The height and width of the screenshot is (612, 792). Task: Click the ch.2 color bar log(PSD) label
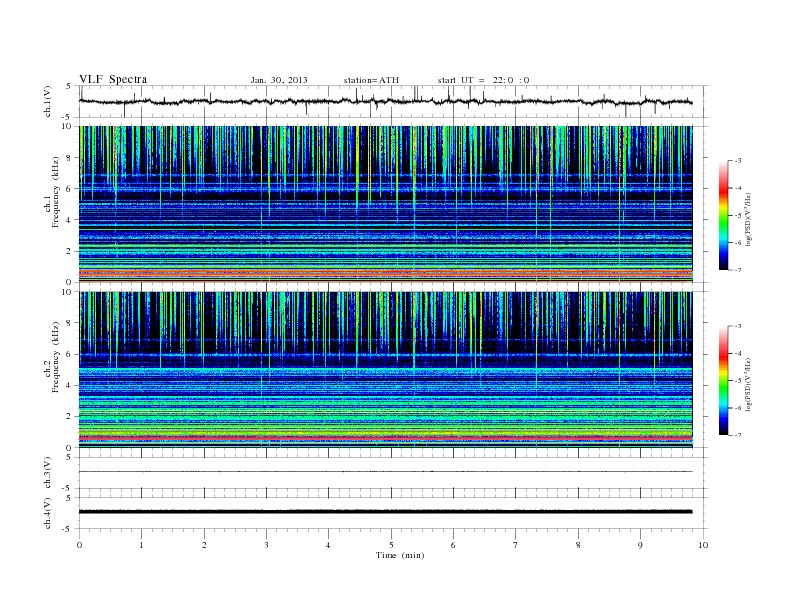[748, 384]
